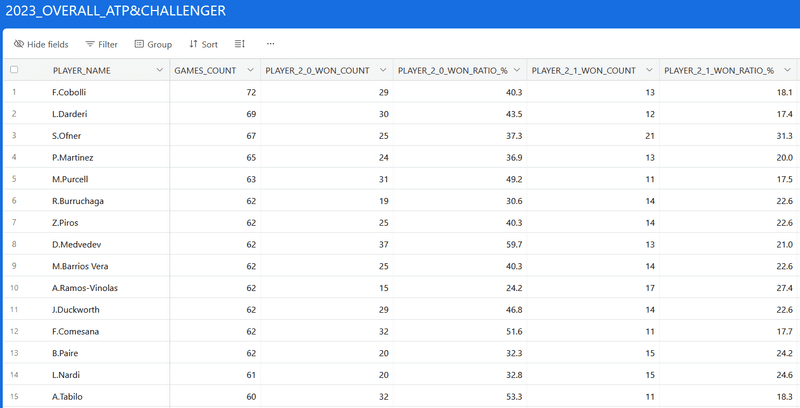Select row number 8

(14, 244)
